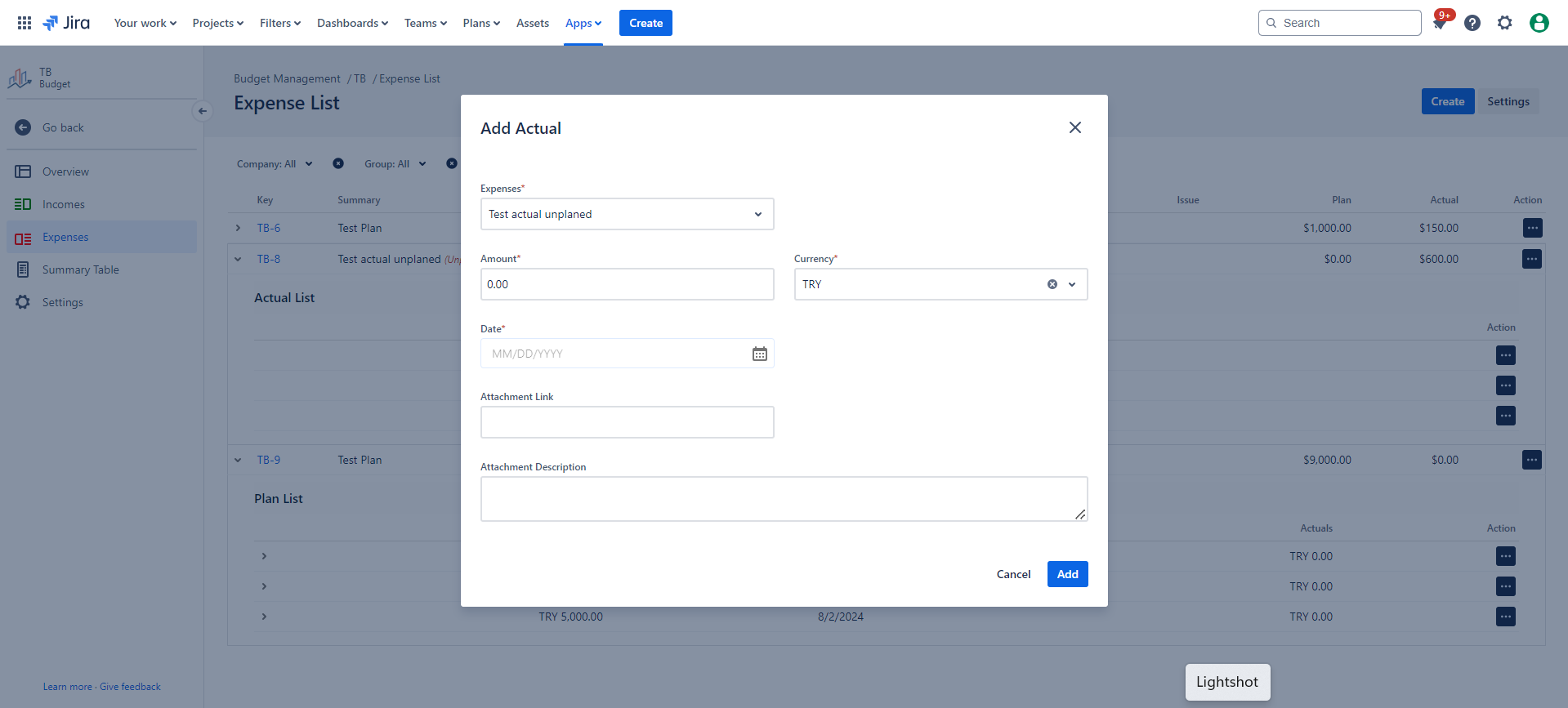The height and width of the screenshot is (708, 1568).
Task: Open action menu for second Actual List row
Action: pos(1506,385)
